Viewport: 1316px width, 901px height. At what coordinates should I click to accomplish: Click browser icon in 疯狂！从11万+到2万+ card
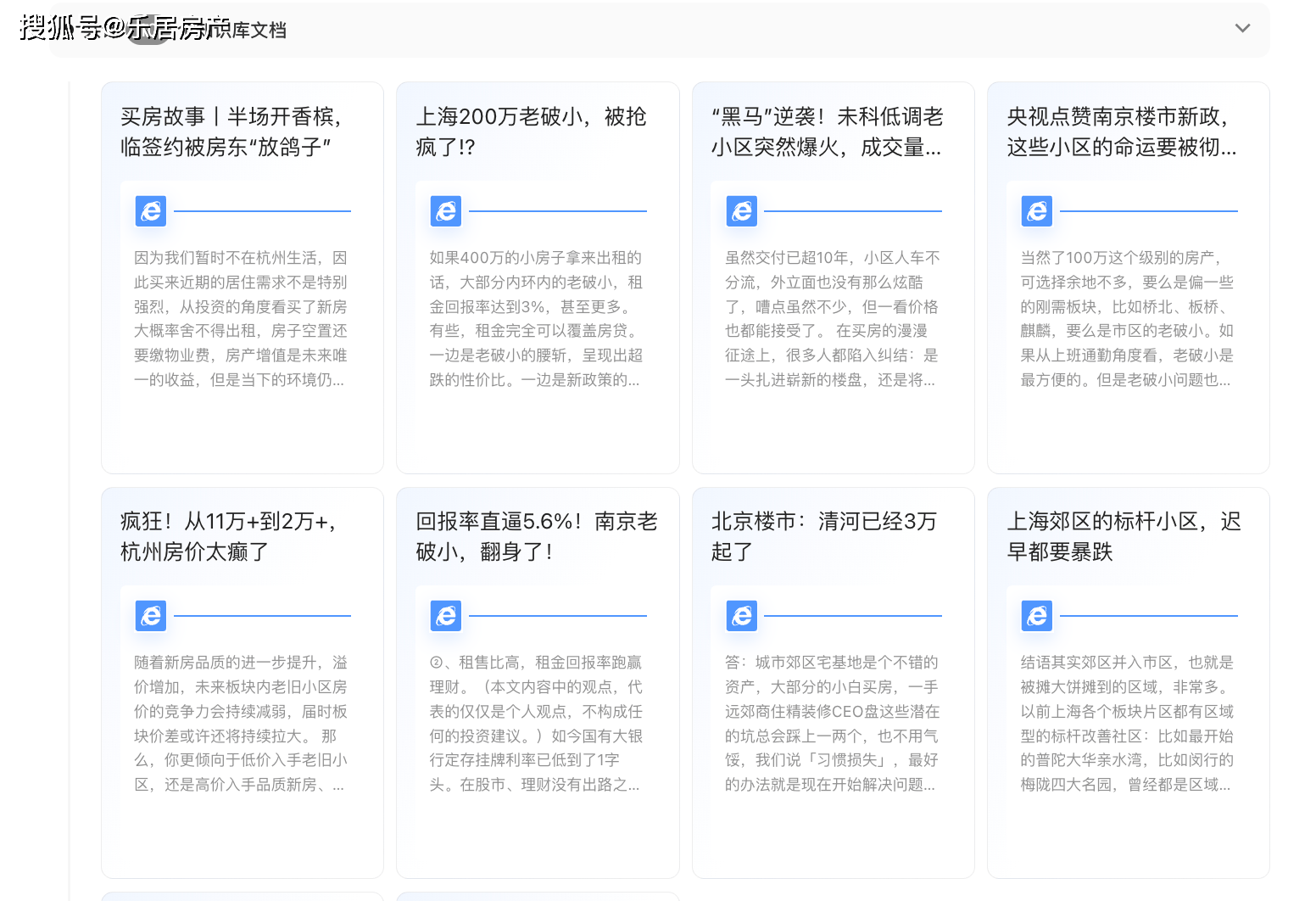pyautogui.click(x=151, y=616)
